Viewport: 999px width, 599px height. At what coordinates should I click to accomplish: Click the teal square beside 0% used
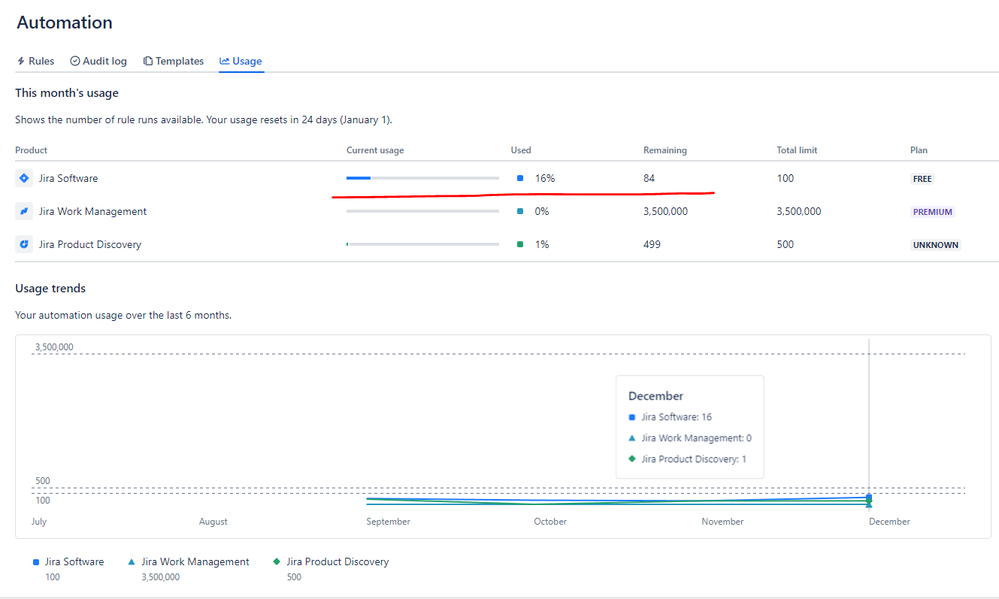520,212
